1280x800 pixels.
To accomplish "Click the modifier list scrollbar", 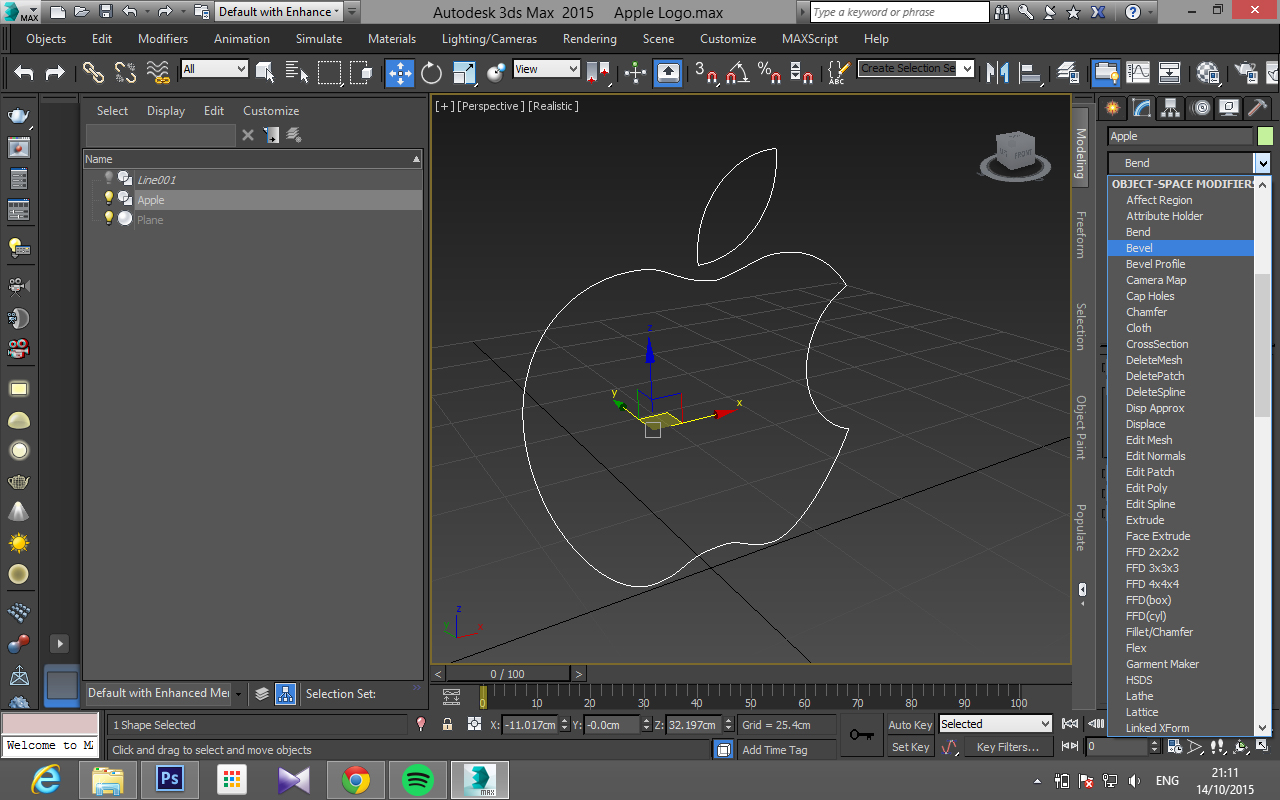I will point(1262,345).
